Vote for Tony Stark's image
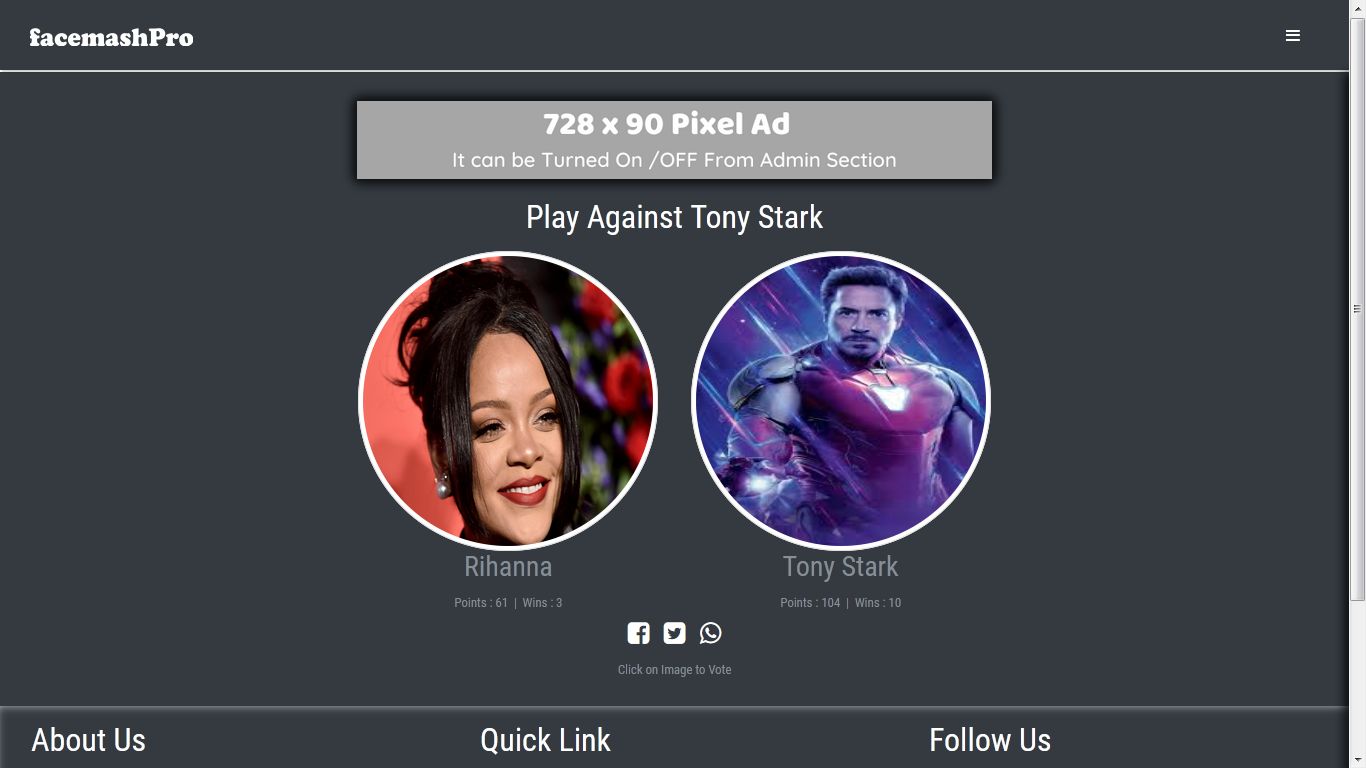Image resolution: width=1366 pixels, height=768 pixels. [x=841, y=401]
